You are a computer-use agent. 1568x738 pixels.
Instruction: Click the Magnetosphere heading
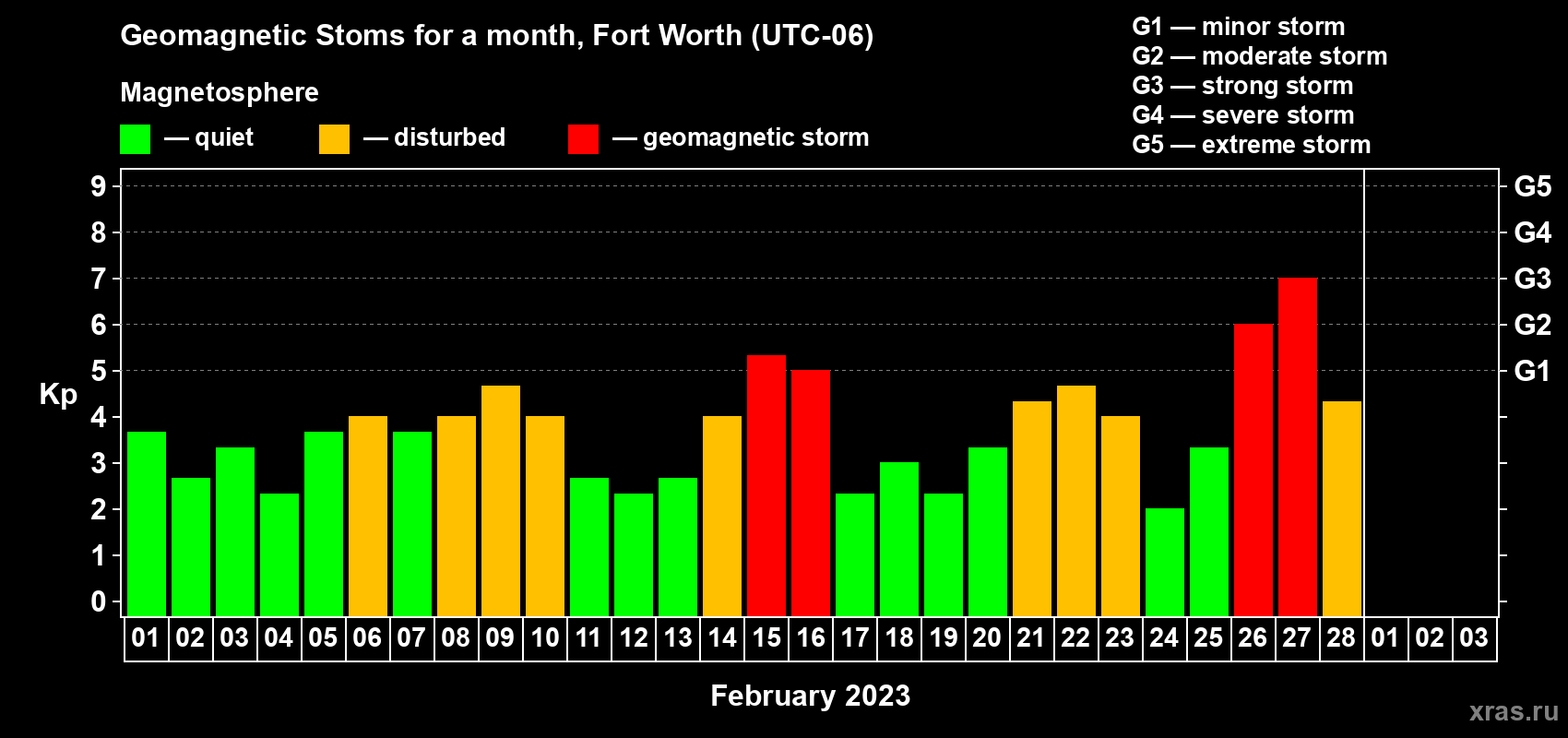[220, 92]
